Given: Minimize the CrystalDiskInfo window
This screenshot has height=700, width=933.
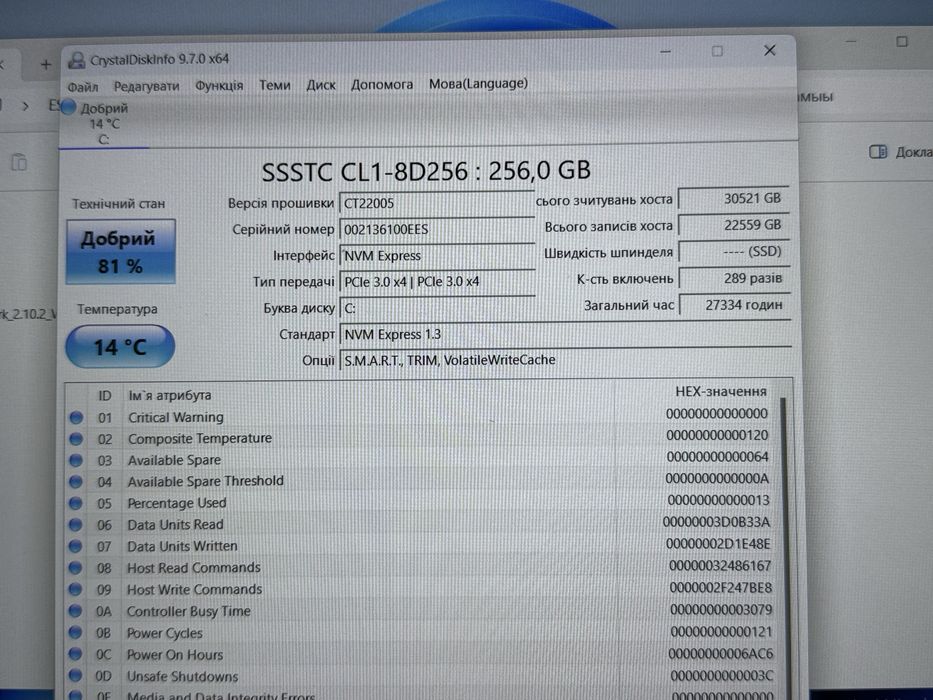Looking at the screenshot, I should pos(666,52).
